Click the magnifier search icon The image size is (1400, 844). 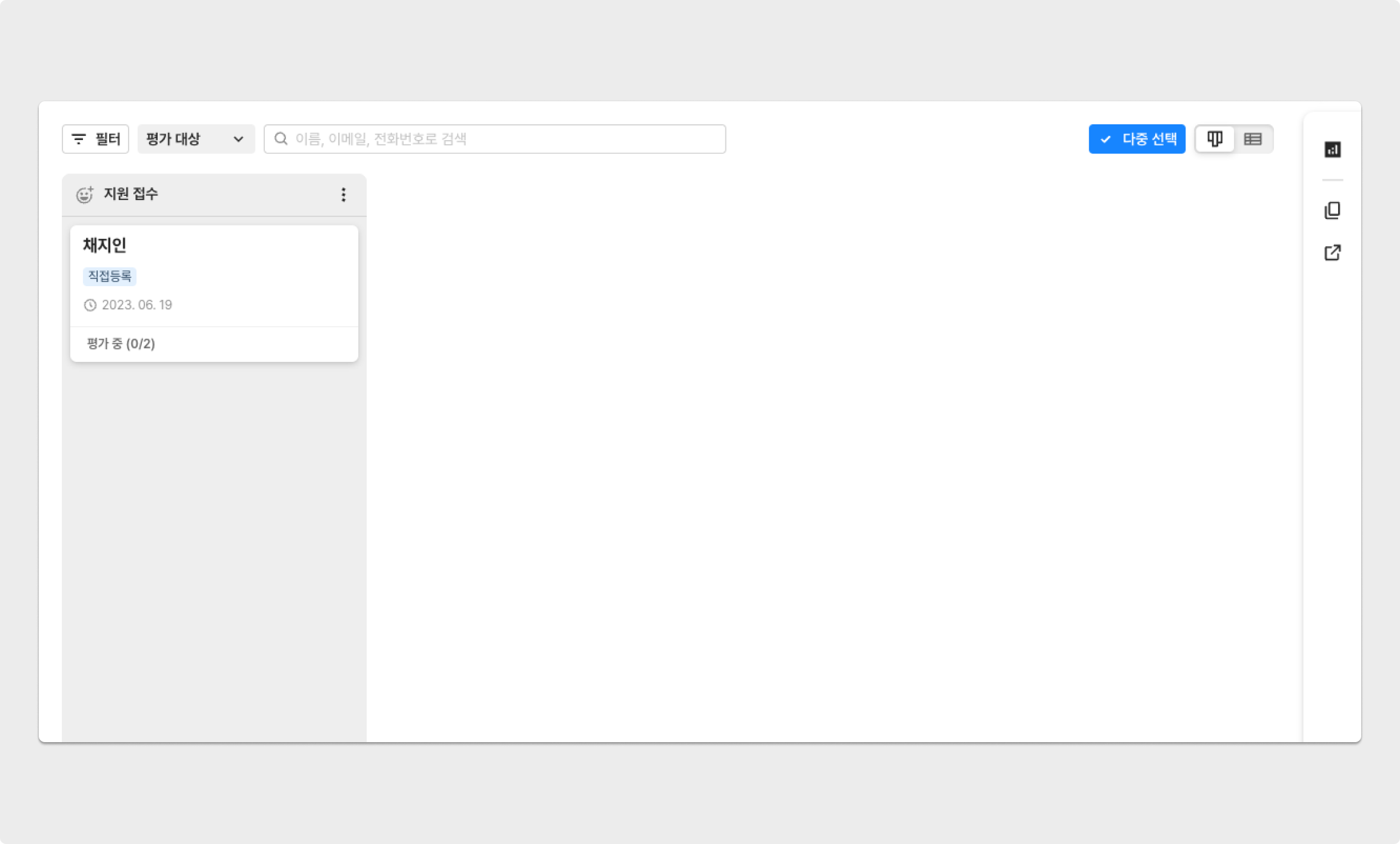281,139
